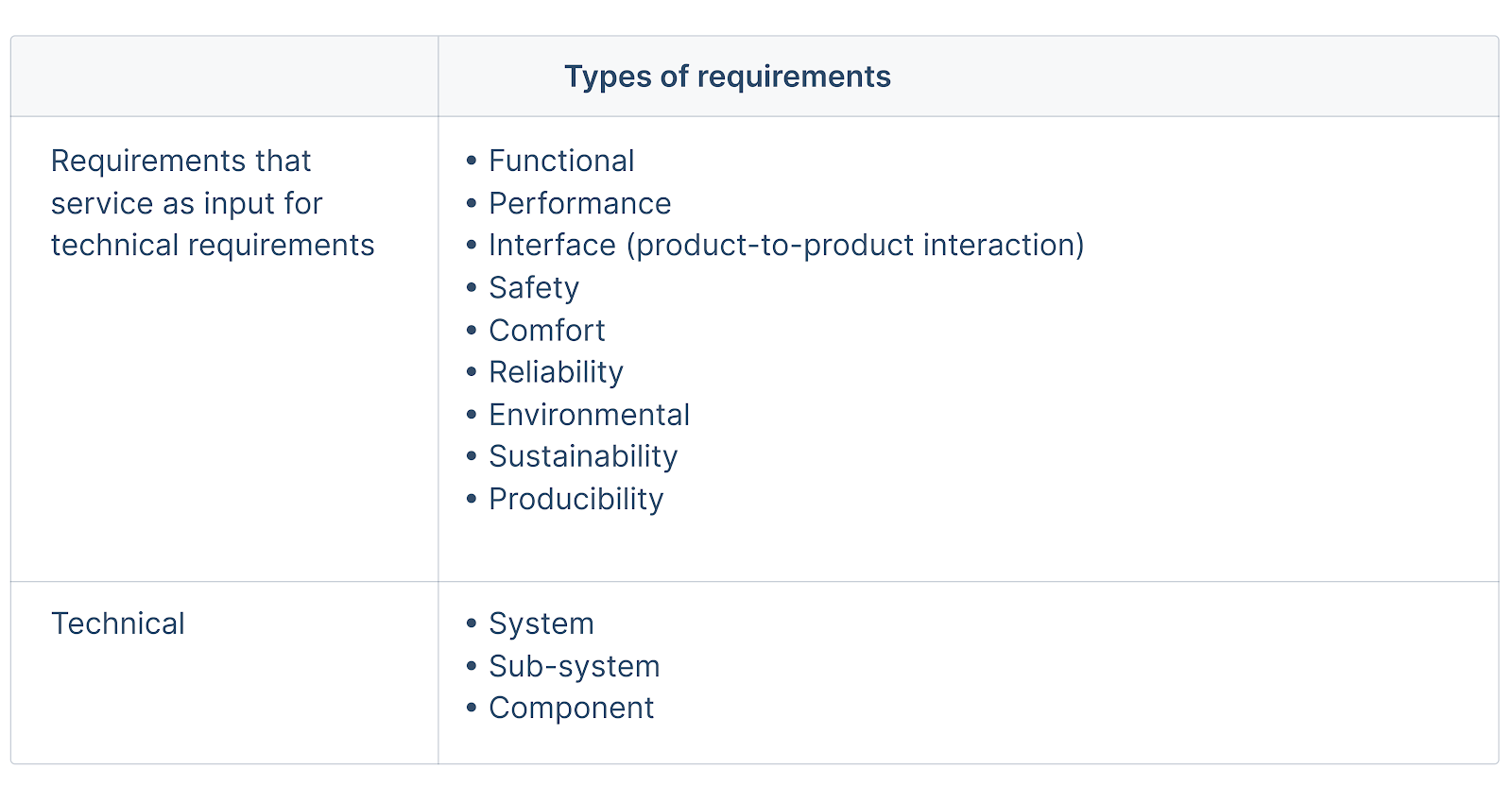Select the 'Producibility' list item
Image resolution: width=1512 pixels, height=786 pixels.
[576, 499]
